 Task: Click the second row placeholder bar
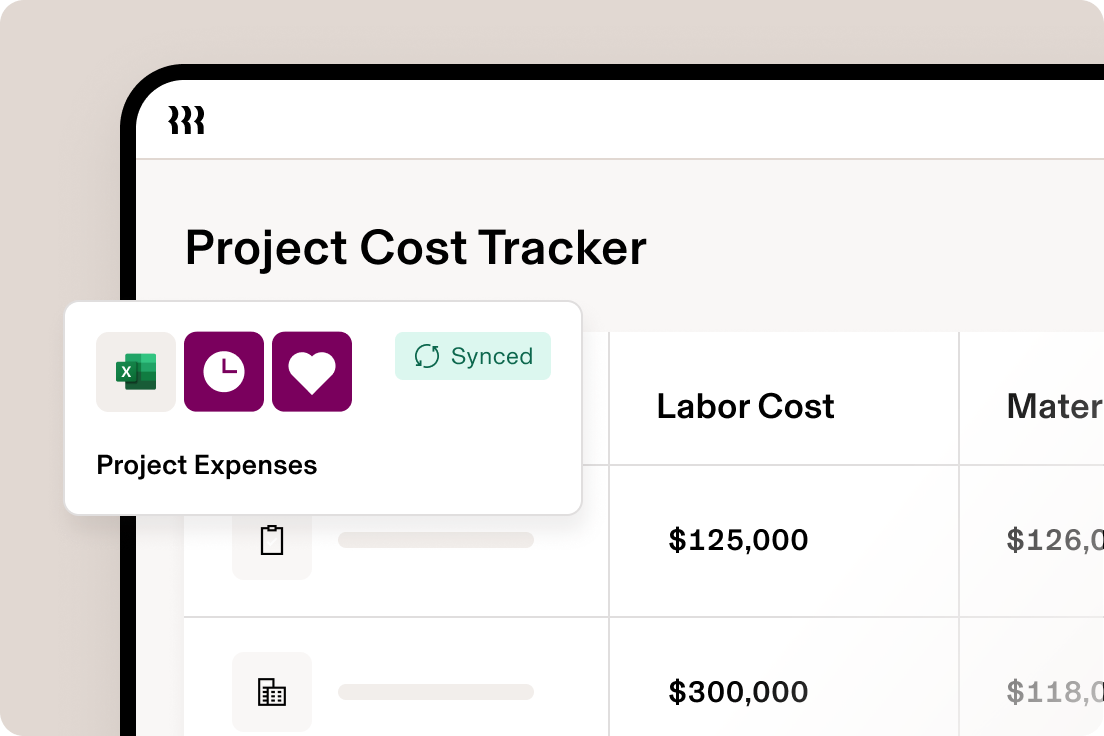pos(436,691)
